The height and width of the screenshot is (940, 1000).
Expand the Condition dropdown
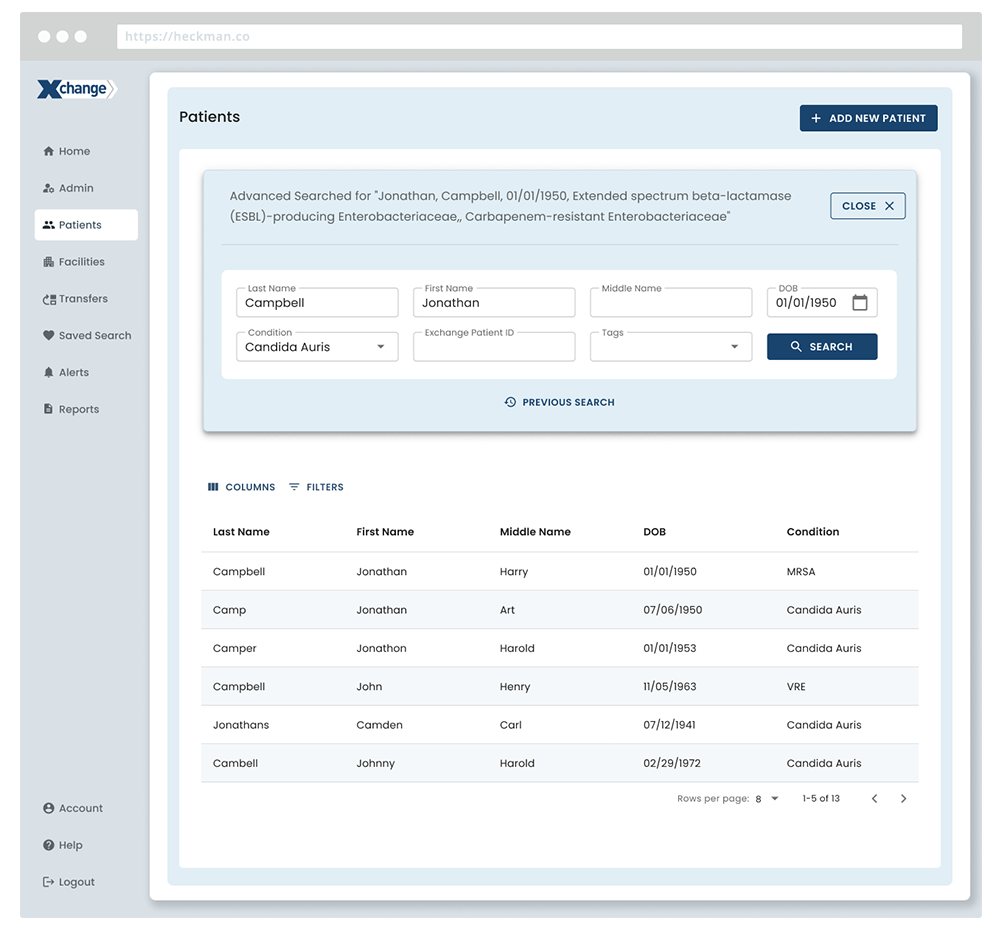[x=380, y=347]
